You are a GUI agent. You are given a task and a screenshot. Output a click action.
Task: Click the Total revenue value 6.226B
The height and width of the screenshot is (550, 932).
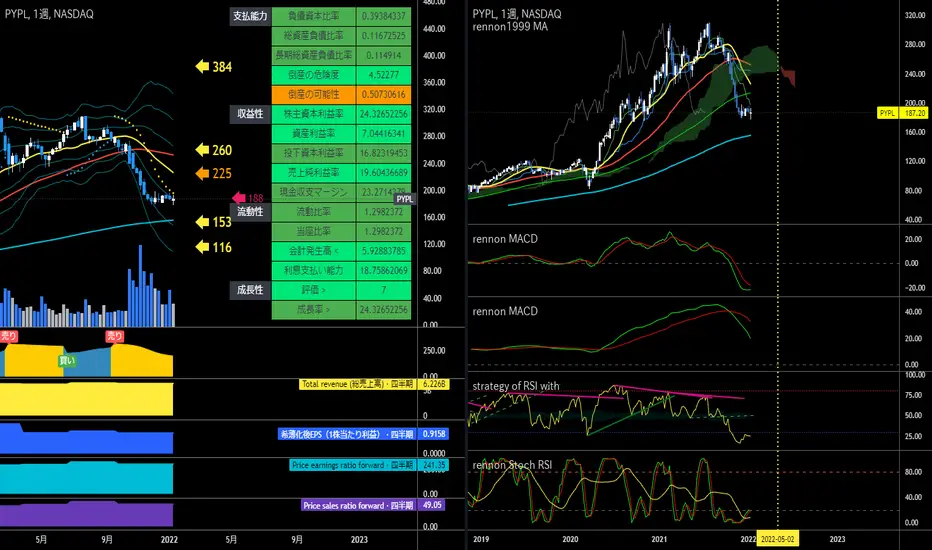point(434,384)
